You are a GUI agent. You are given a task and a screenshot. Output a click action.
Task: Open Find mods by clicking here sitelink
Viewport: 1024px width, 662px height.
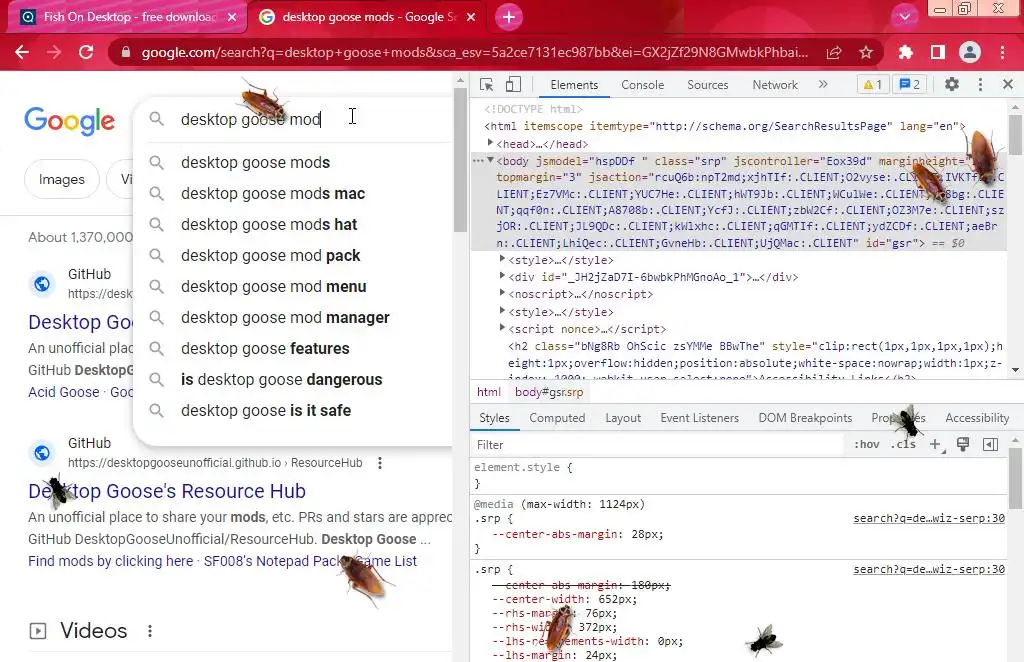coord(110,561)
